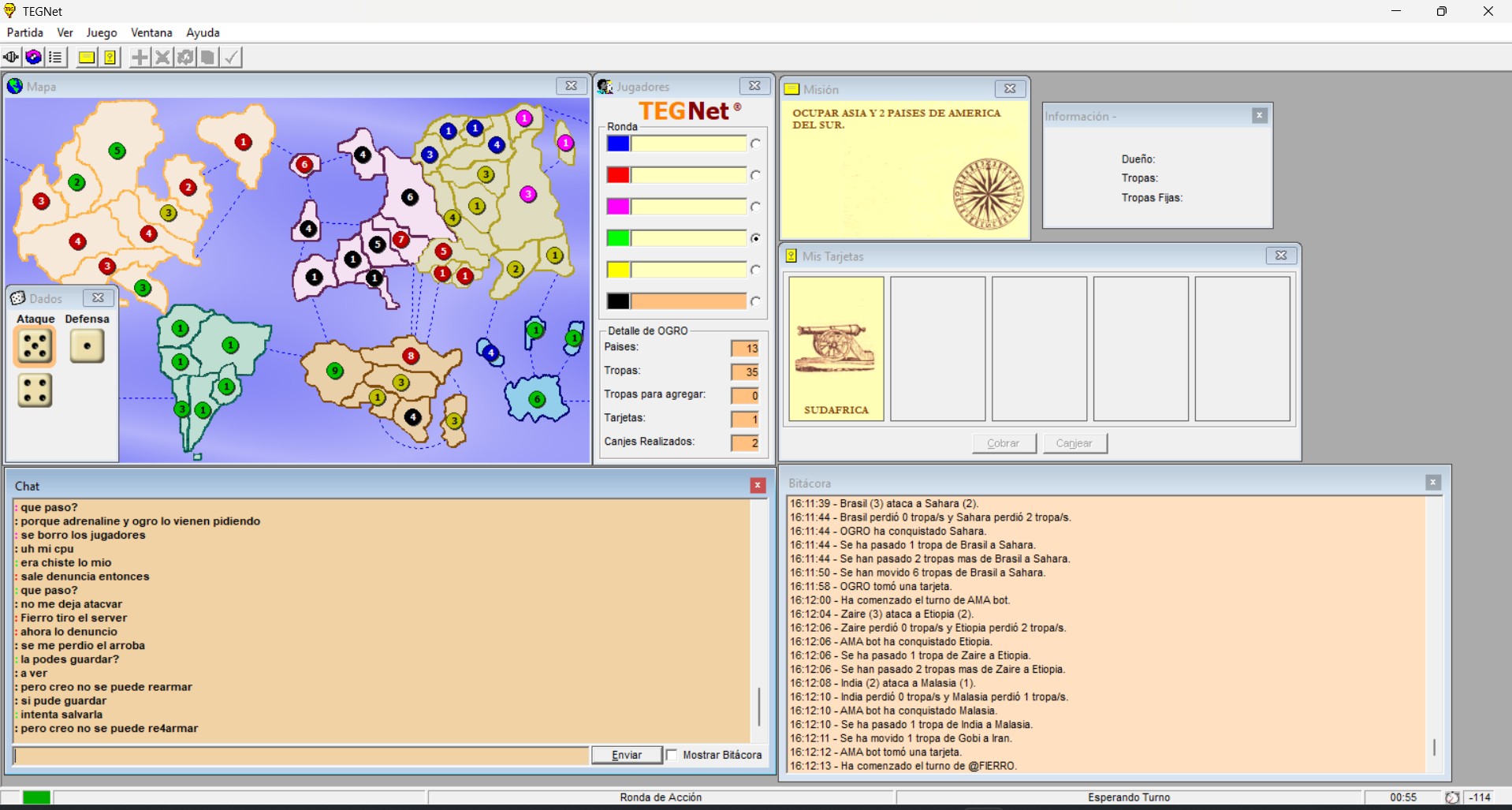Click the plus add-troops toolbar icon
The image size is (1512, 810).
140,58
